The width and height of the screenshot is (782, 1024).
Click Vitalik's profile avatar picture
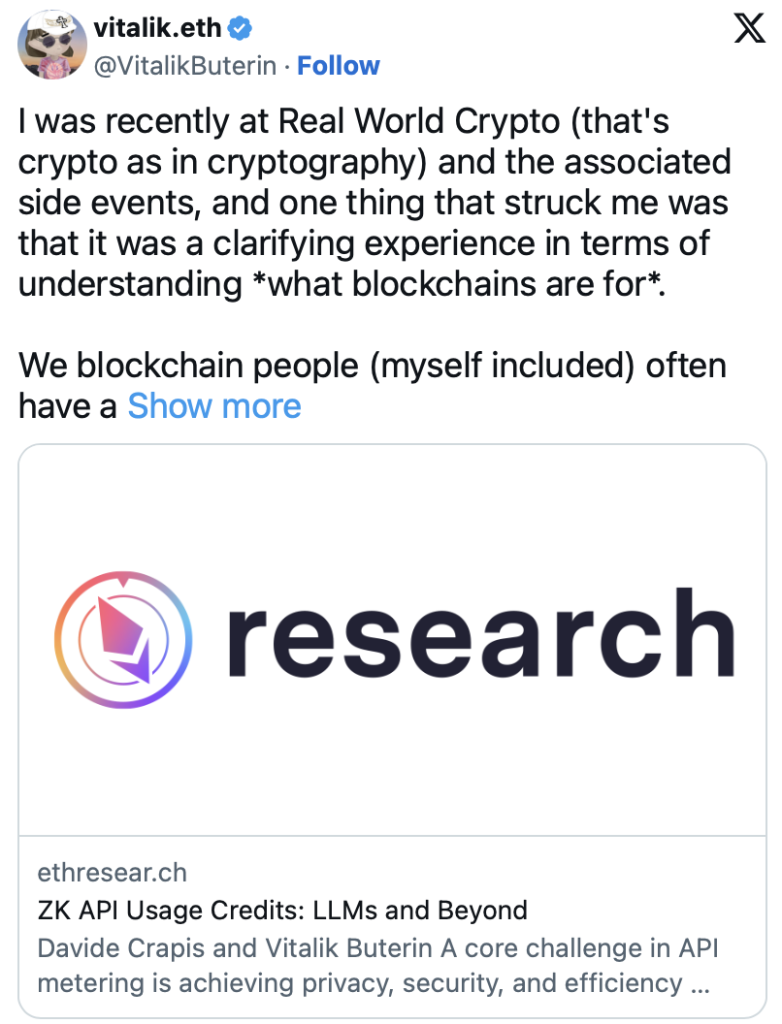(52, 46)
